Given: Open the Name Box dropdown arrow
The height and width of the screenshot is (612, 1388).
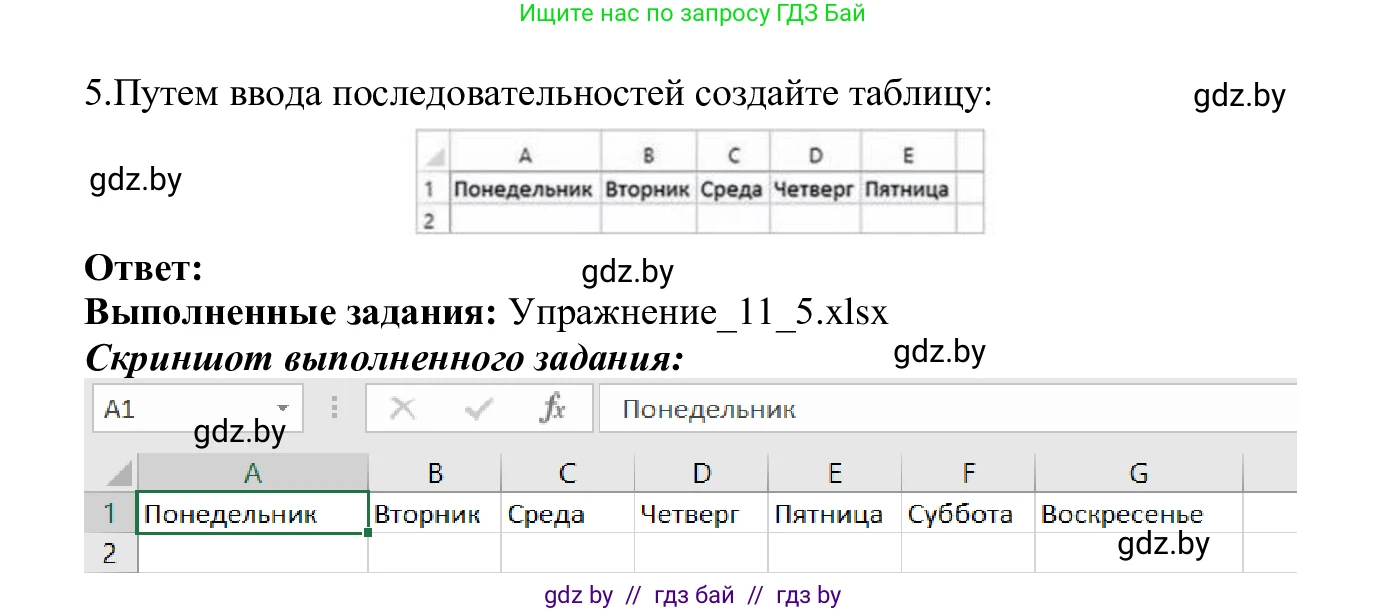Looking at the screenshot, I should (x=284, y=408).
